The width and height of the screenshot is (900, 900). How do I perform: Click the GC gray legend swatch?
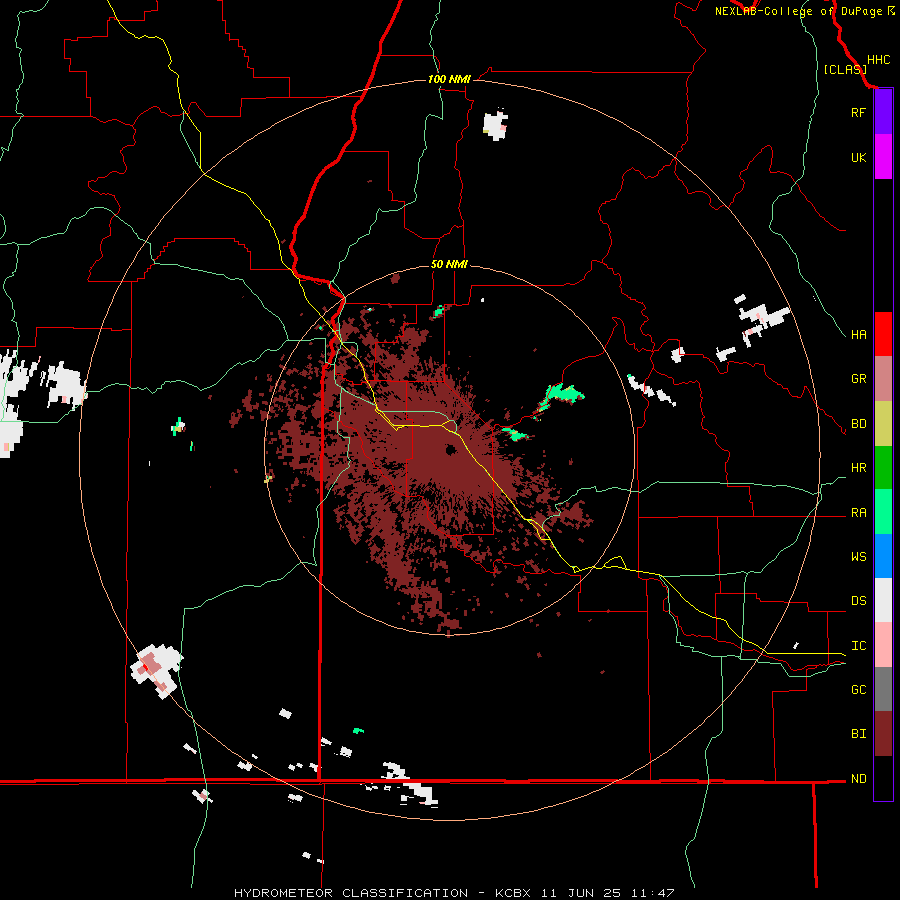tap(883, 689)
